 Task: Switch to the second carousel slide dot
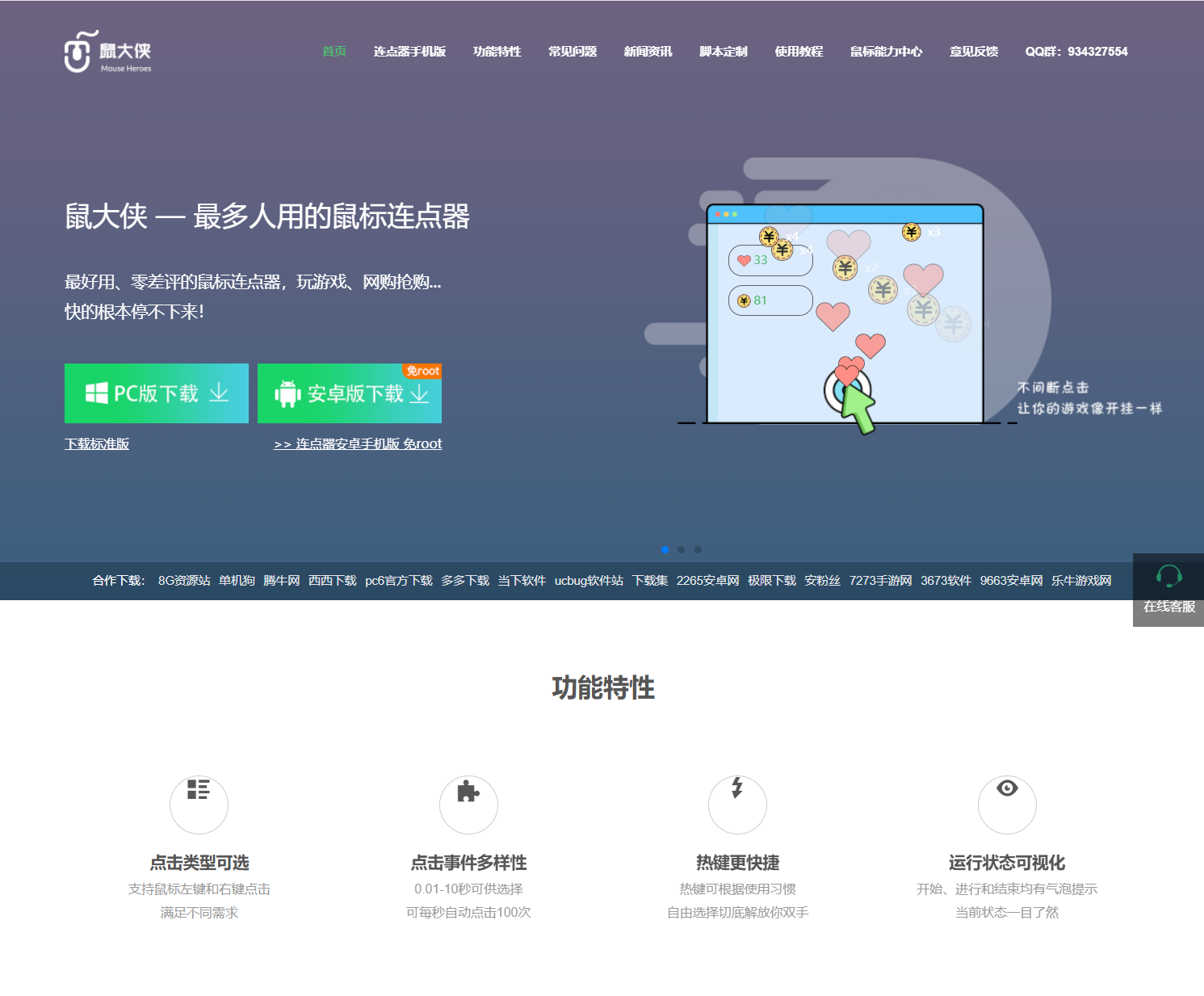pyautogui.click(x=682, y=549)
